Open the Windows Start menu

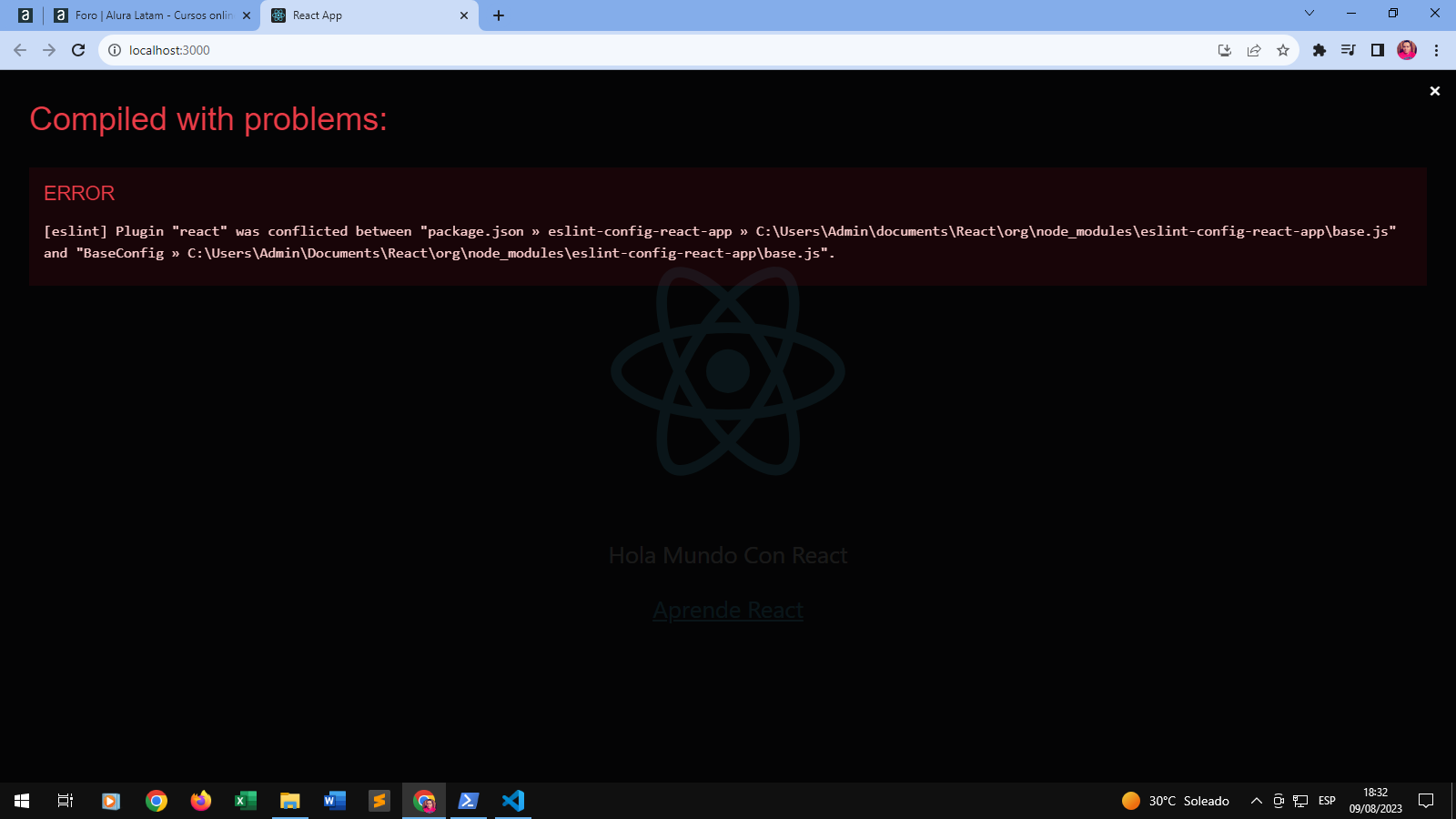[x=22, y=801]
